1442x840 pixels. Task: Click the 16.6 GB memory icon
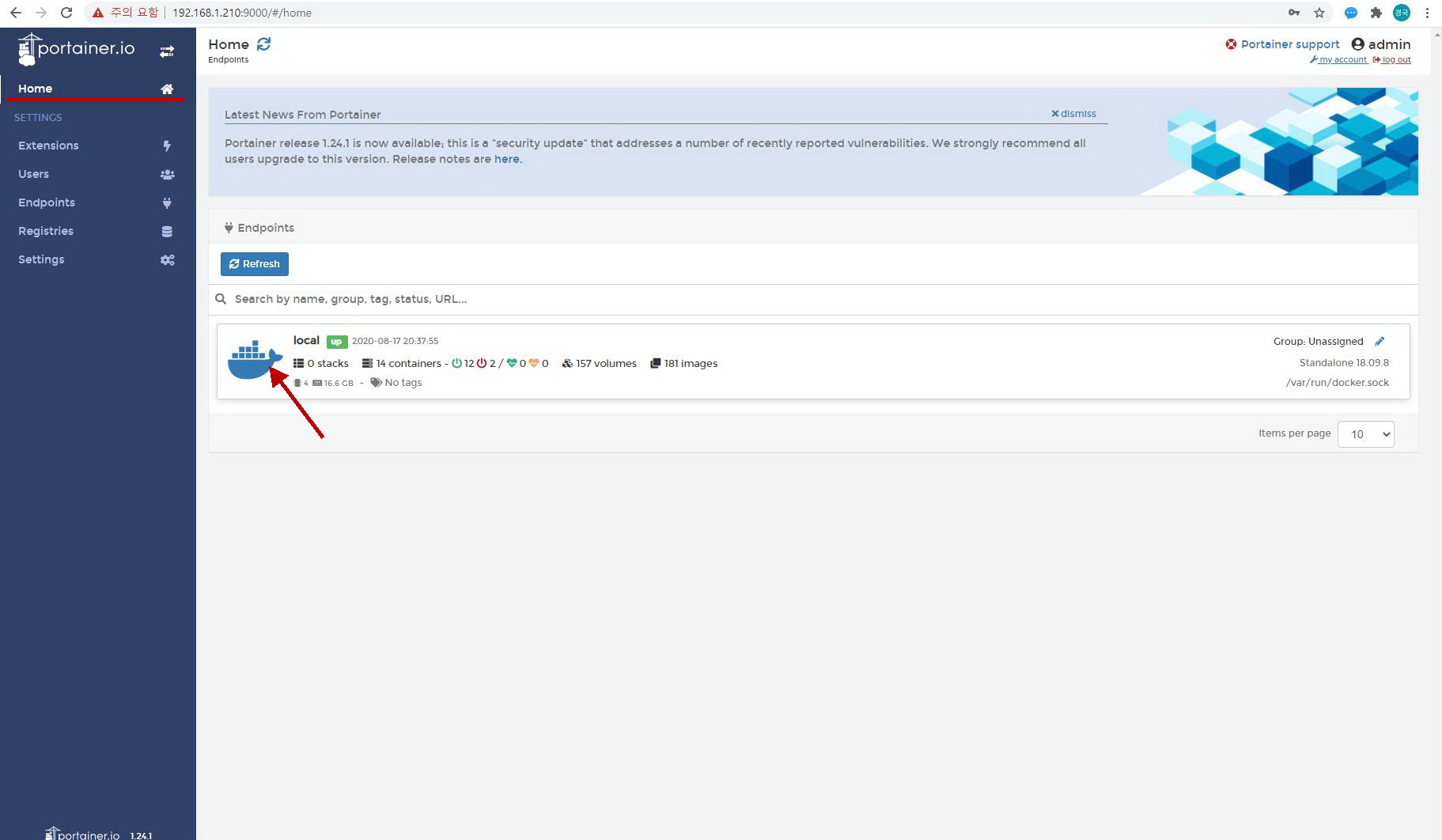click(x=316, y=383)
